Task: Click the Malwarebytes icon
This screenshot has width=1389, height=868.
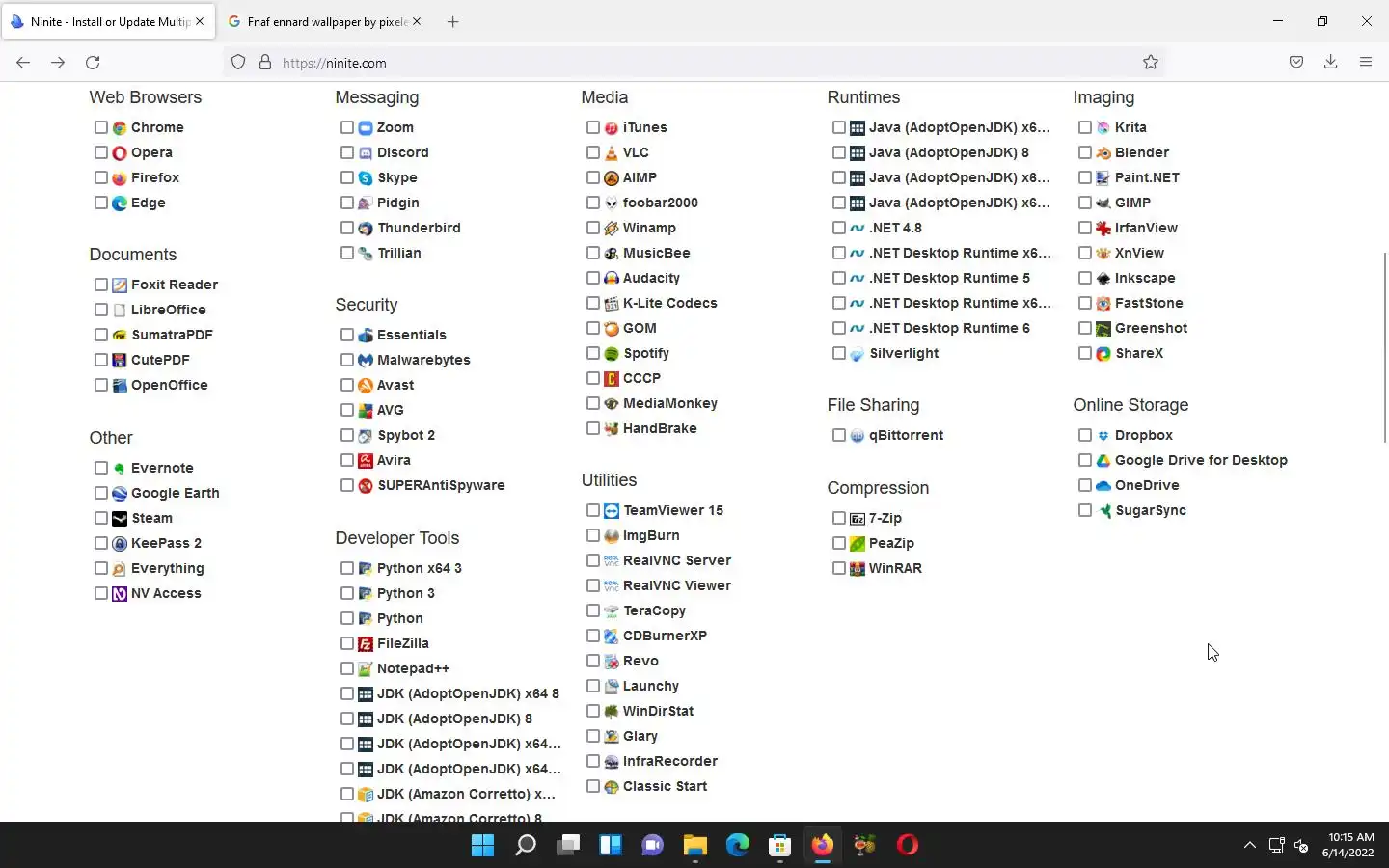Action: 366,360
